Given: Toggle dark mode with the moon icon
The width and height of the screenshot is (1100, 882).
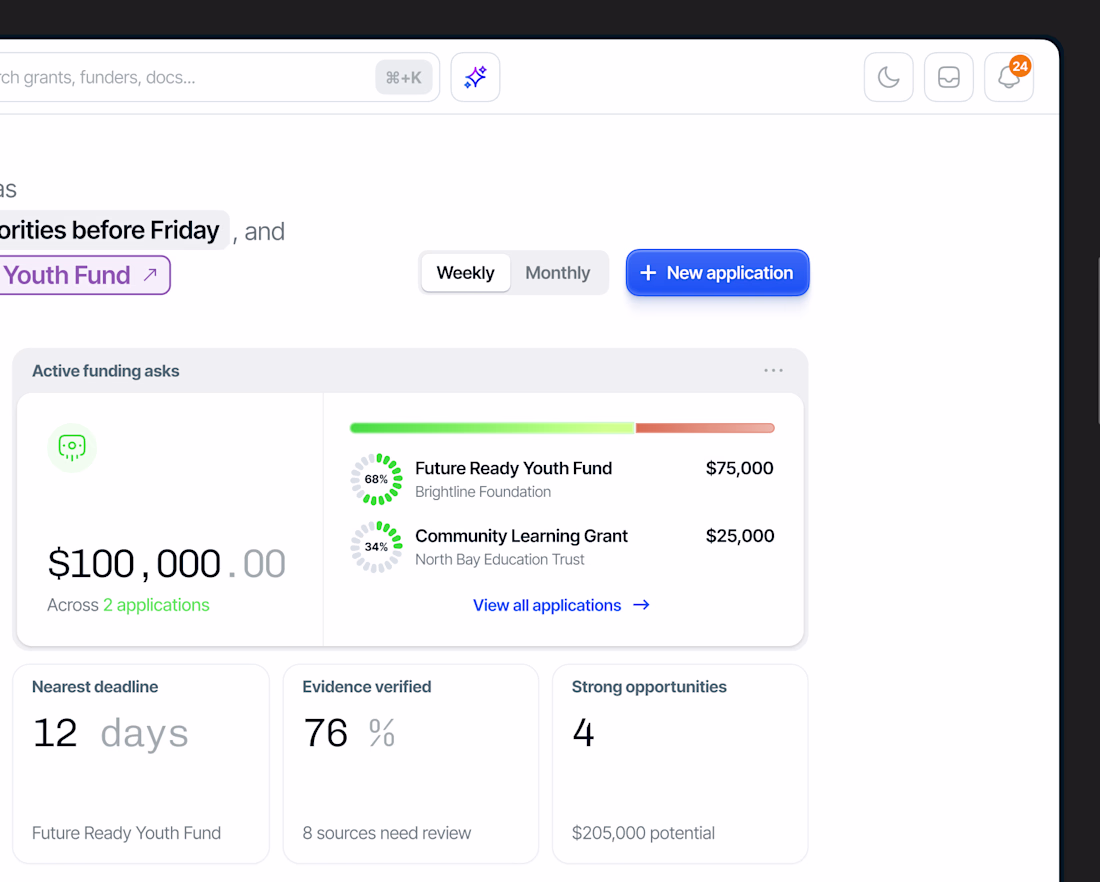Looking at the screenshot, I should point(888,77).
